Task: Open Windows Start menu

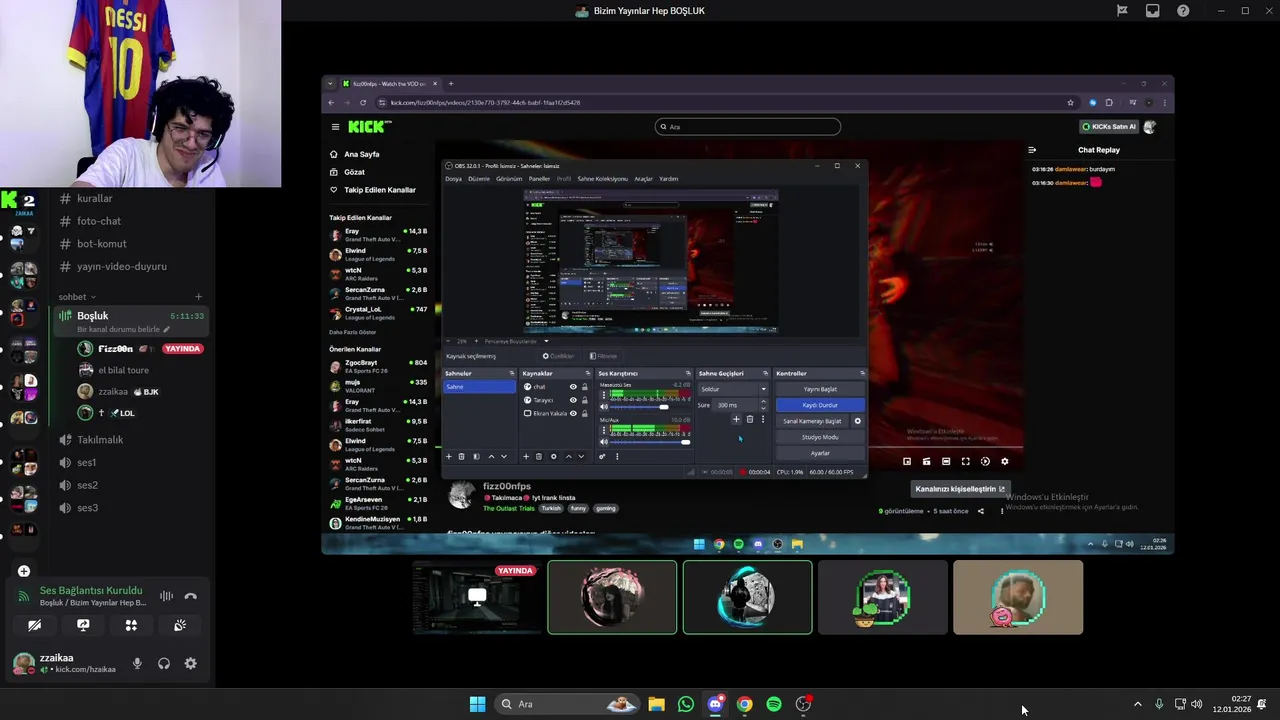Action: coord(477,704)
